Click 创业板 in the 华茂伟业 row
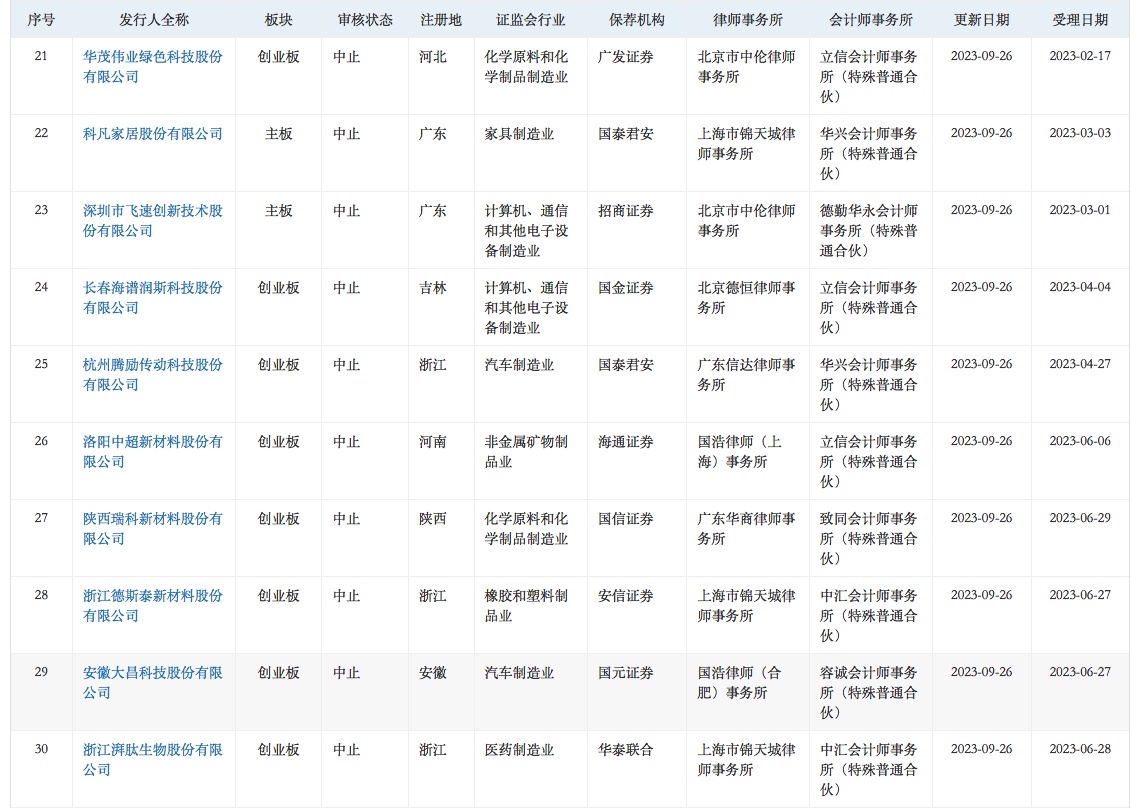The height and width of the screenshot is (812, 1138). tap(279, 57)
